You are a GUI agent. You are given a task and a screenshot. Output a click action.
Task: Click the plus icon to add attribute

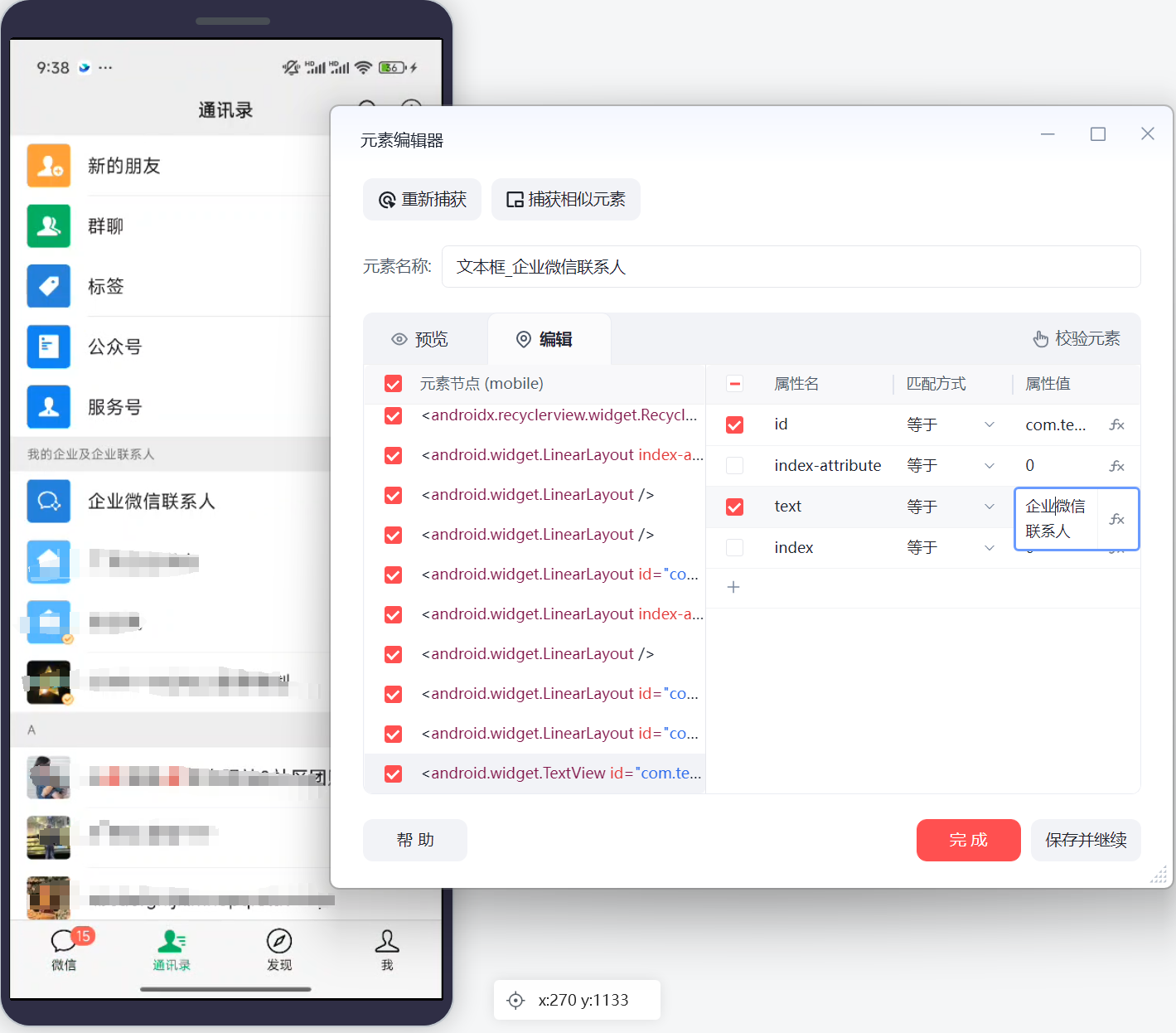coord(733,587)
